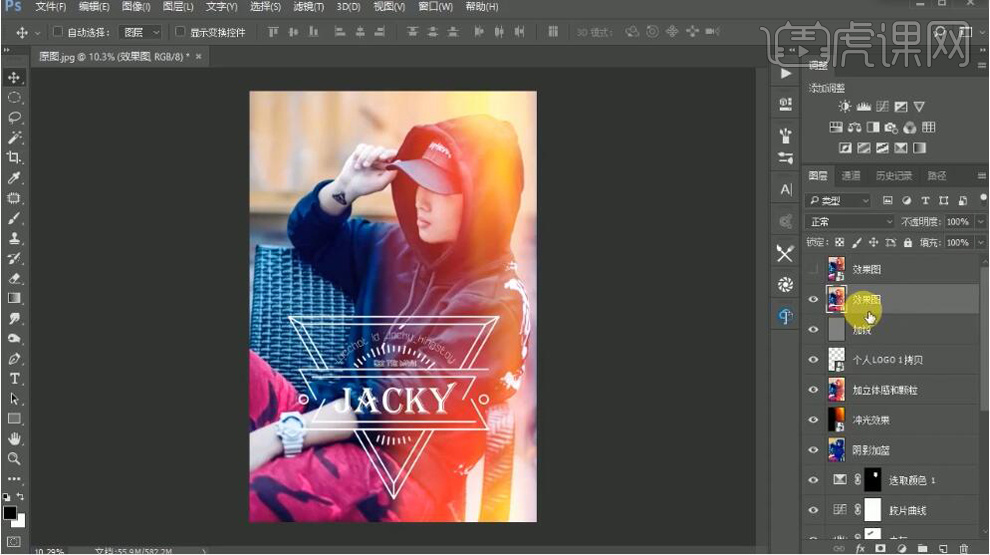
Task: Select the Path Selection tool
Action: click(x=14, y=399)
